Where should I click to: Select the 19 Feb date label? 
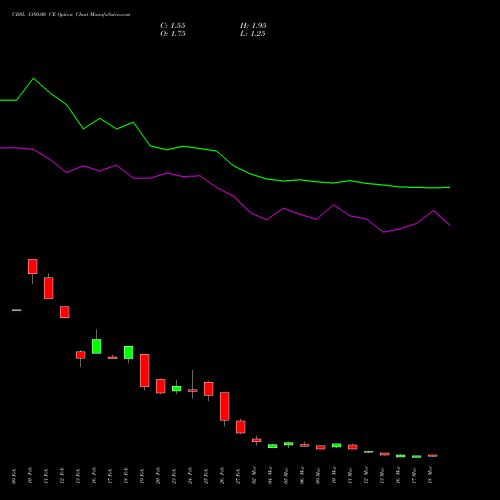coord(142,476)
